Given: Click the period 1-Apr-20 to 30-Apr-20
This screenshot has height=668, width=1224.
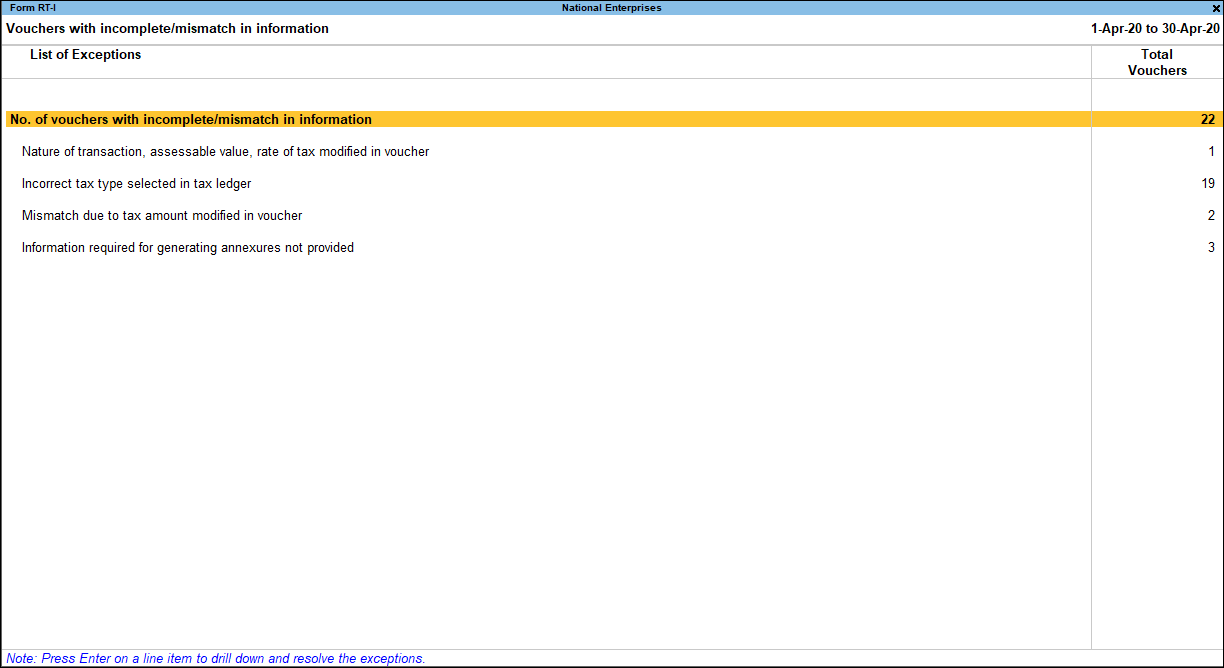Looking at the screenshot, I should 1155,29.
